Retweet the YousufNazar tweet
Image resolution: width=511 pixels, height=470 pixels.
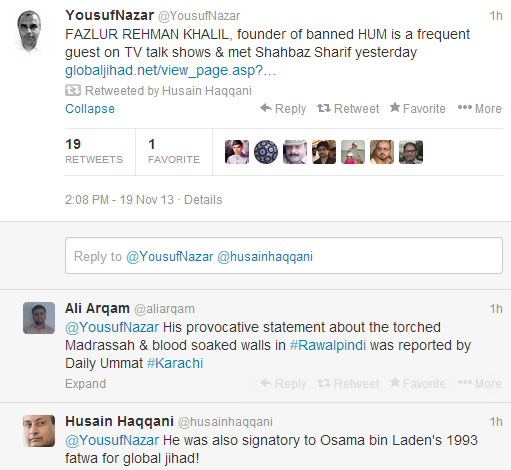348,109
